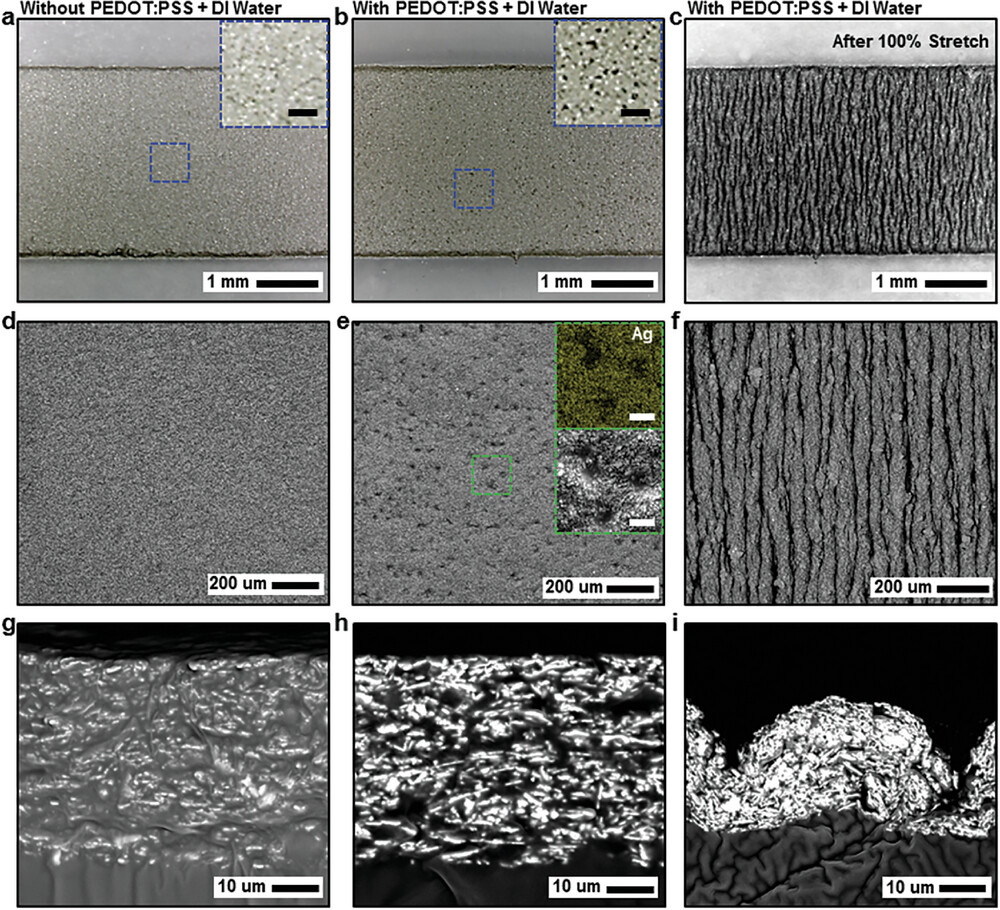Select the yellow Ag elemental map inset
Screen dimensions: 1000x910
tap(609, 375)
